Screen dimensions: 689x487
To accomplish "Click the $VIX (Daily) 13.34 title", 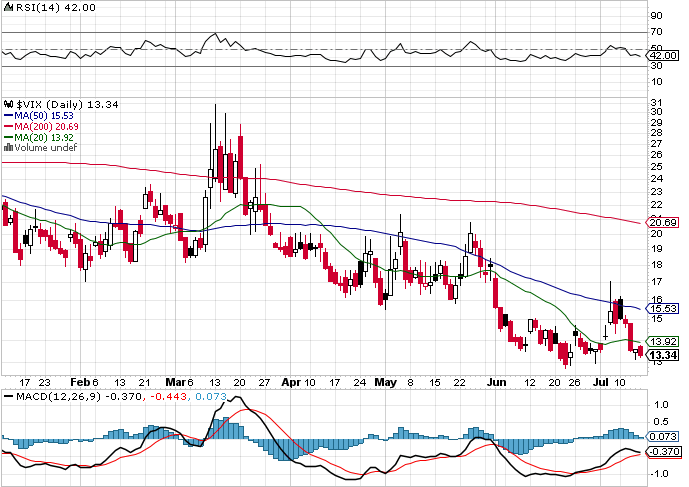I will click(x=58, y=103).
